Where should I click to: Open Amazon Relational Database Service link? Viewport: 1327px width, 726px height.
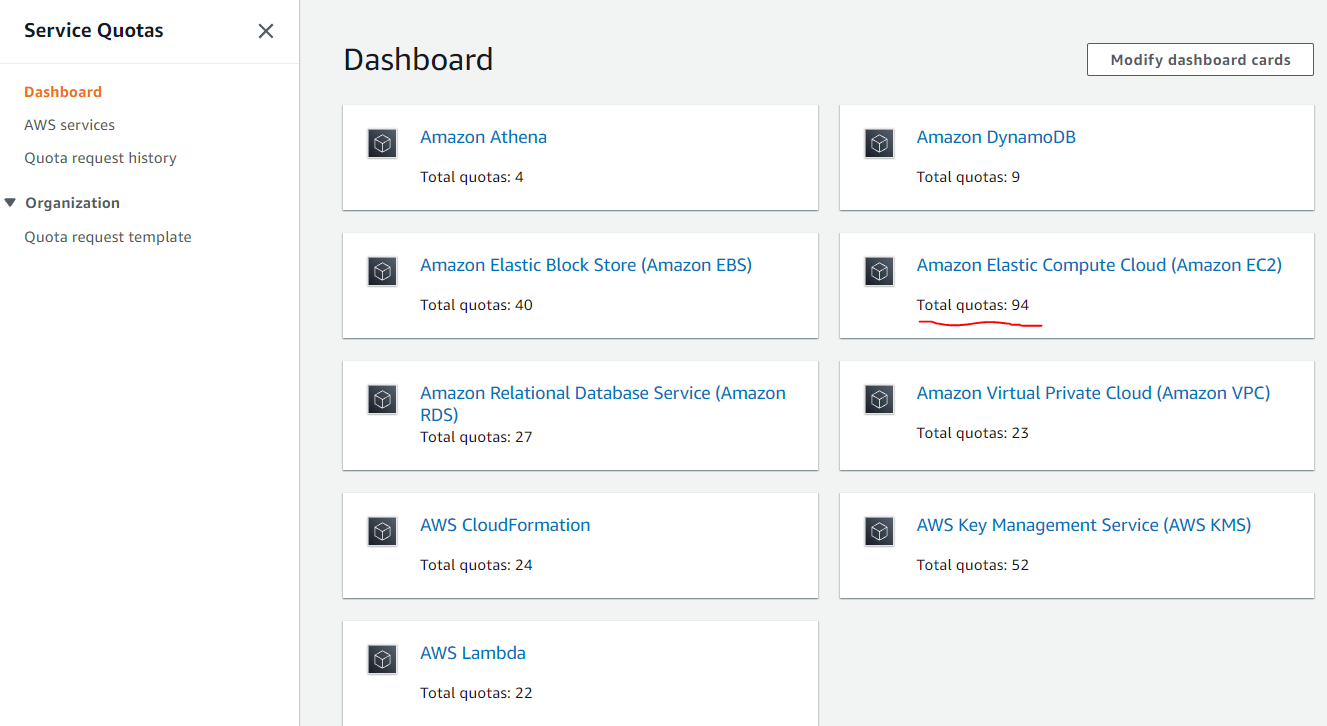(x=603, y=404)
